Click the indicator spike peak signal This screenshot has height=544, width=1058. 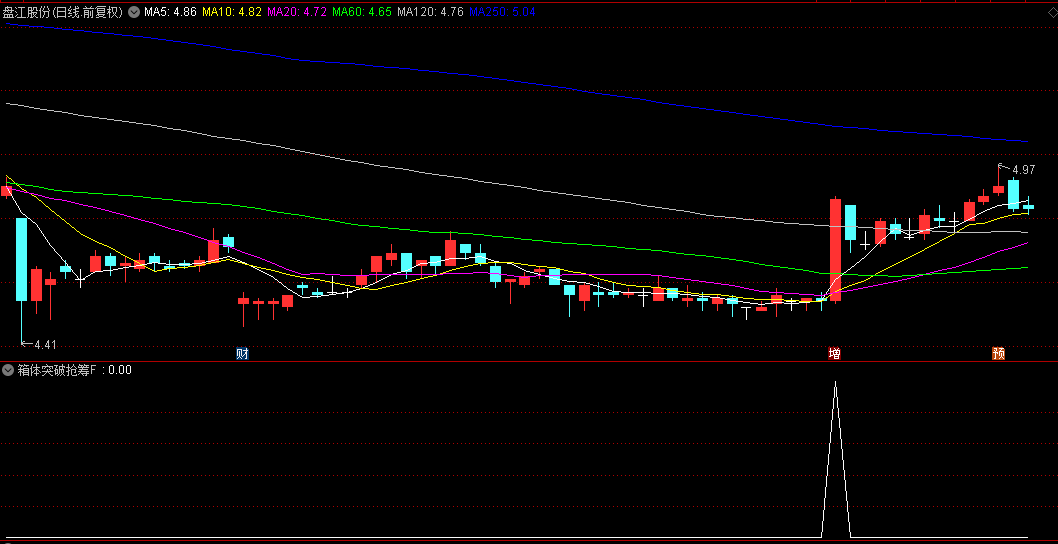pos(835,383)
